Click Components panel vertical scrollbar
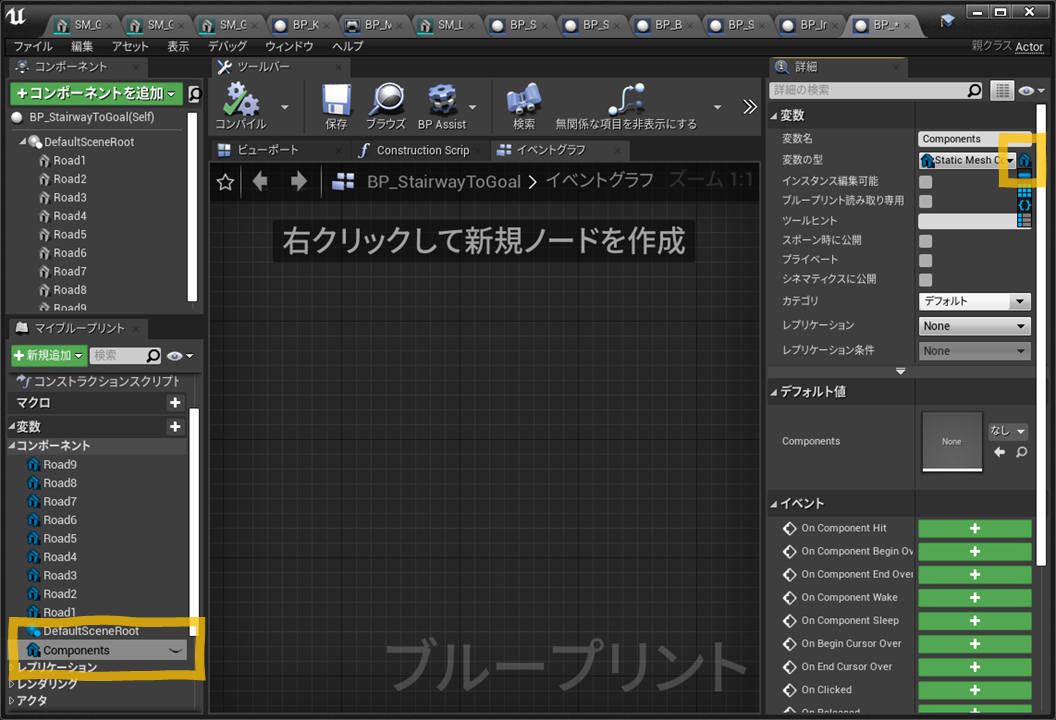This screenshot has width=1056, height=720. point(193,207)
